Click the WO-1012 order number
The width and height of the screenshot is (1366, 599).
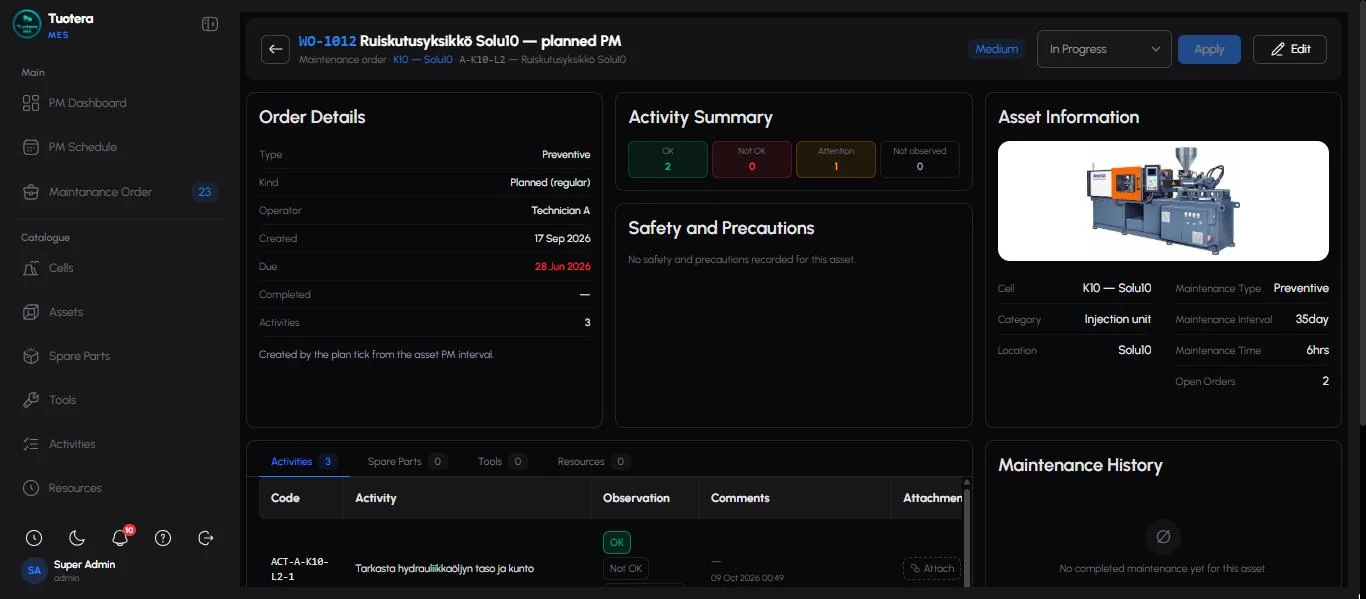pyautogui.click(x=327, y=42)
